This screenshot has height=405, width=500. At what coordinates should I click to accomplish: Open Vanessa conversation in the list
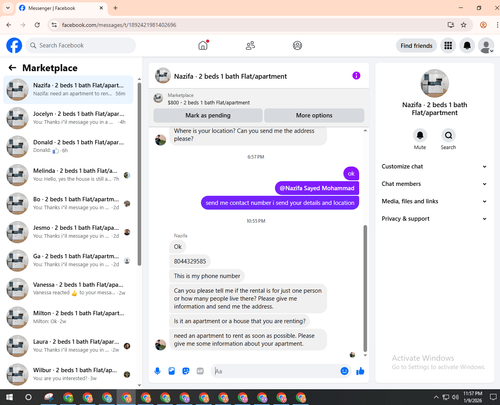point(68,289)
